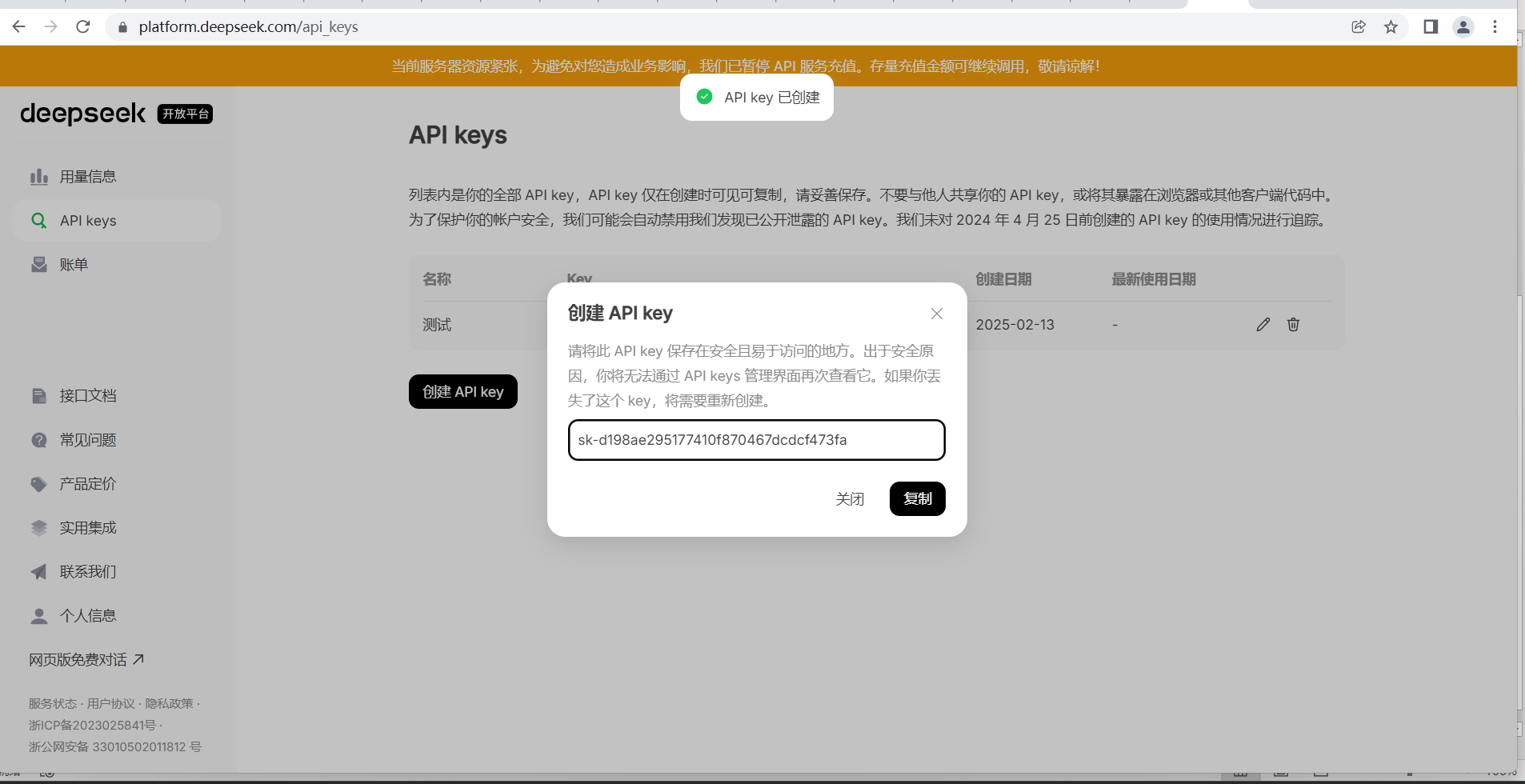
Task: Click 浙ICP备2023025841号 link
Action: 93,726
